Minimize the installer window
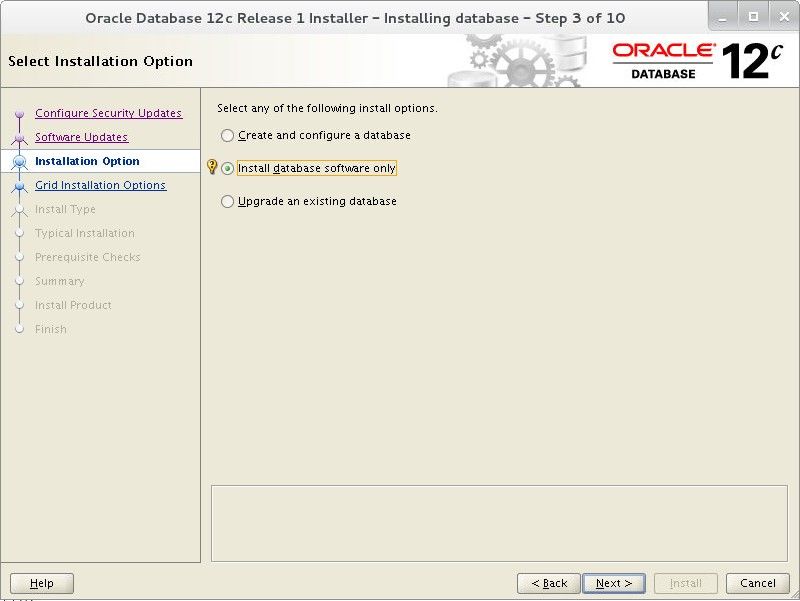The image size is (800, 601). click(x=722, y=17)
